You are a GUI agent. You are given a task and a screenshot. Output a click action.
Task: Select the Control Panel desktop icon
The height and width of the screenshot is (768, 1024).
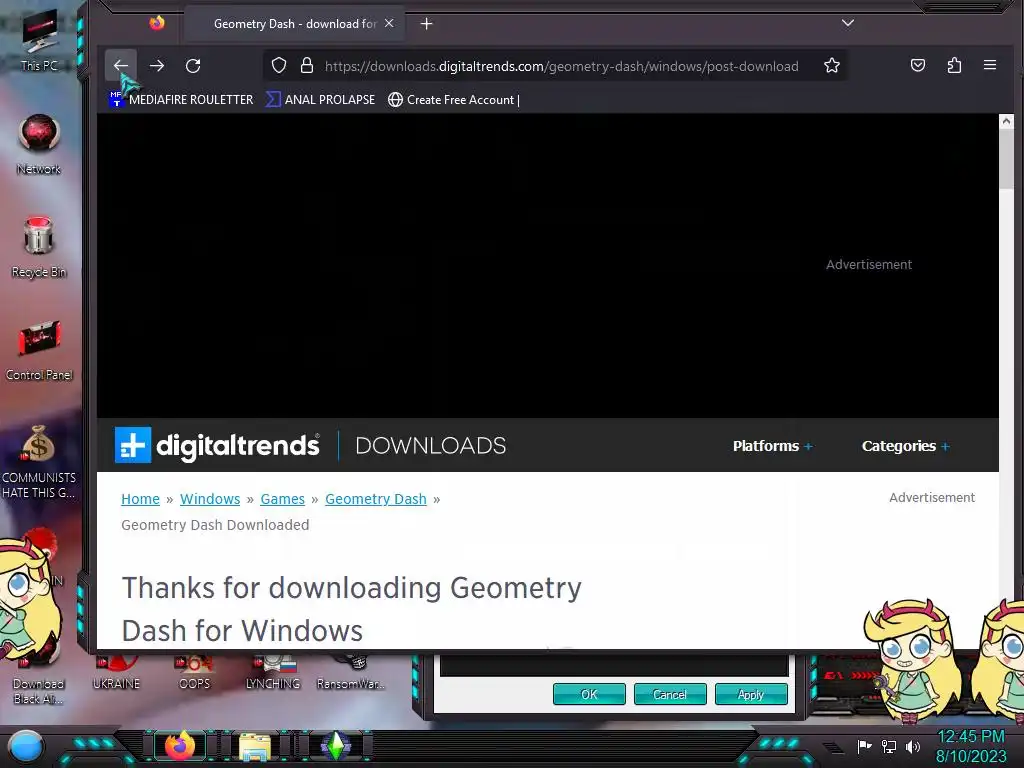(39, 350)
